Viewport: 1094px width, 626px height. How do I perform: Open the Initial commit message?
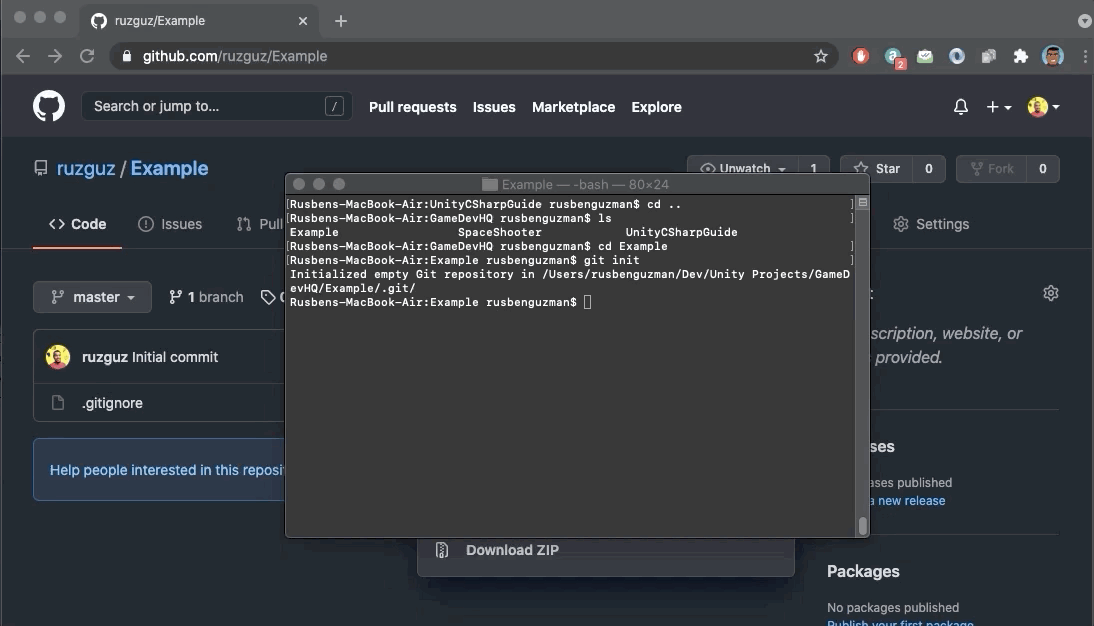175,357
